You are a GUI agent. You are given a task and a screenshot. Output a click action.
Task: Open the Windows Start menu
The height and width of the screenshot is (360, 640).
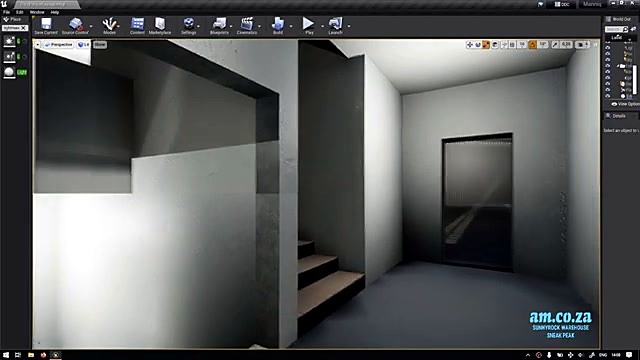(6, 355)
